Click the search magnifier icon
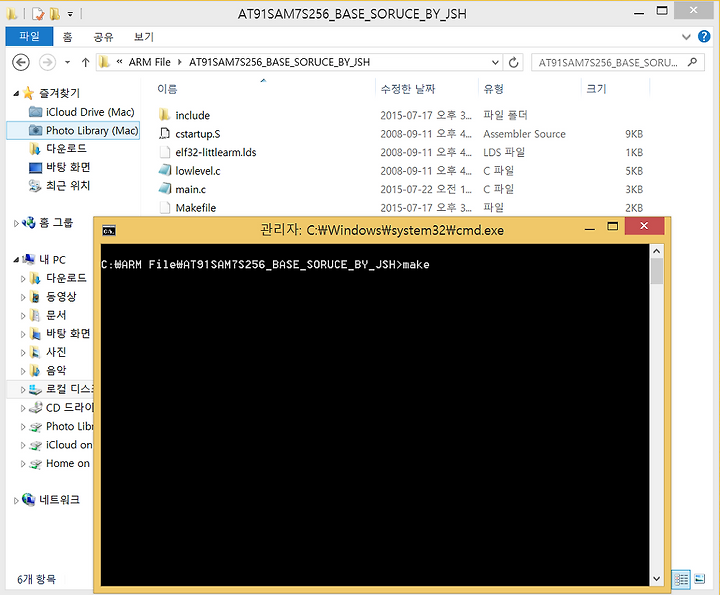 [692, 62]
